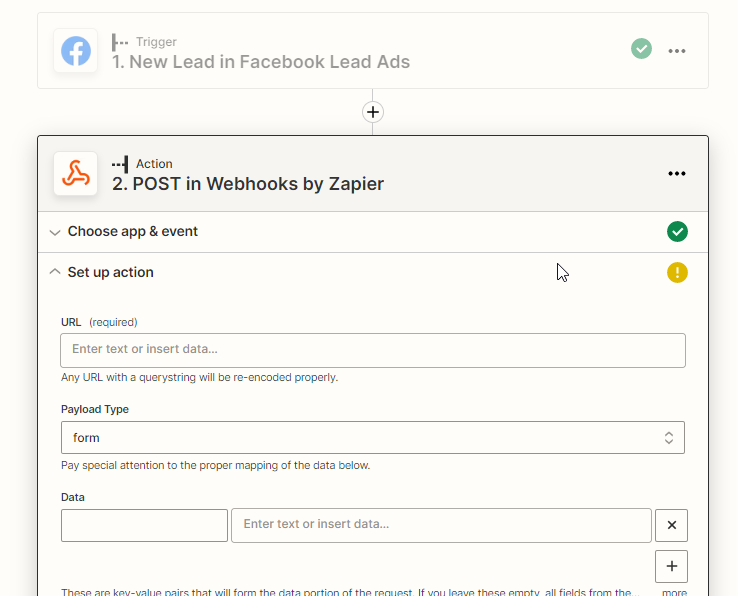The width and height of the screenshot is (738, 596).
Task: Click the URL input field
Action: pyautogui.click(x=373, y=350)
